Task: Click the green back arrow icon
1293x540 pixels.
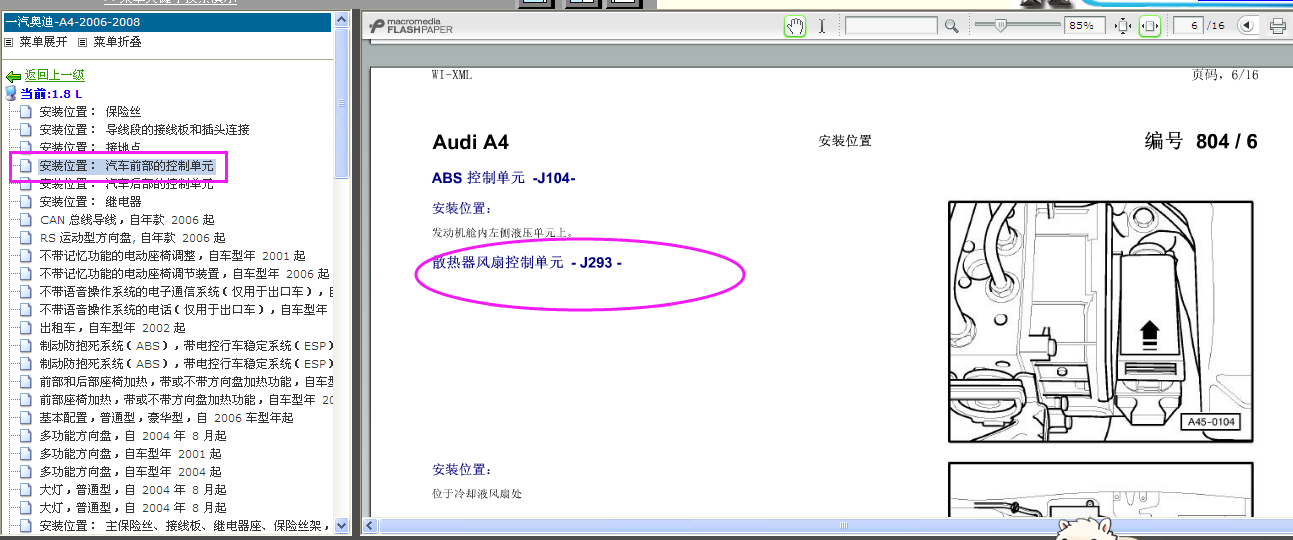Action: (13, 76)
